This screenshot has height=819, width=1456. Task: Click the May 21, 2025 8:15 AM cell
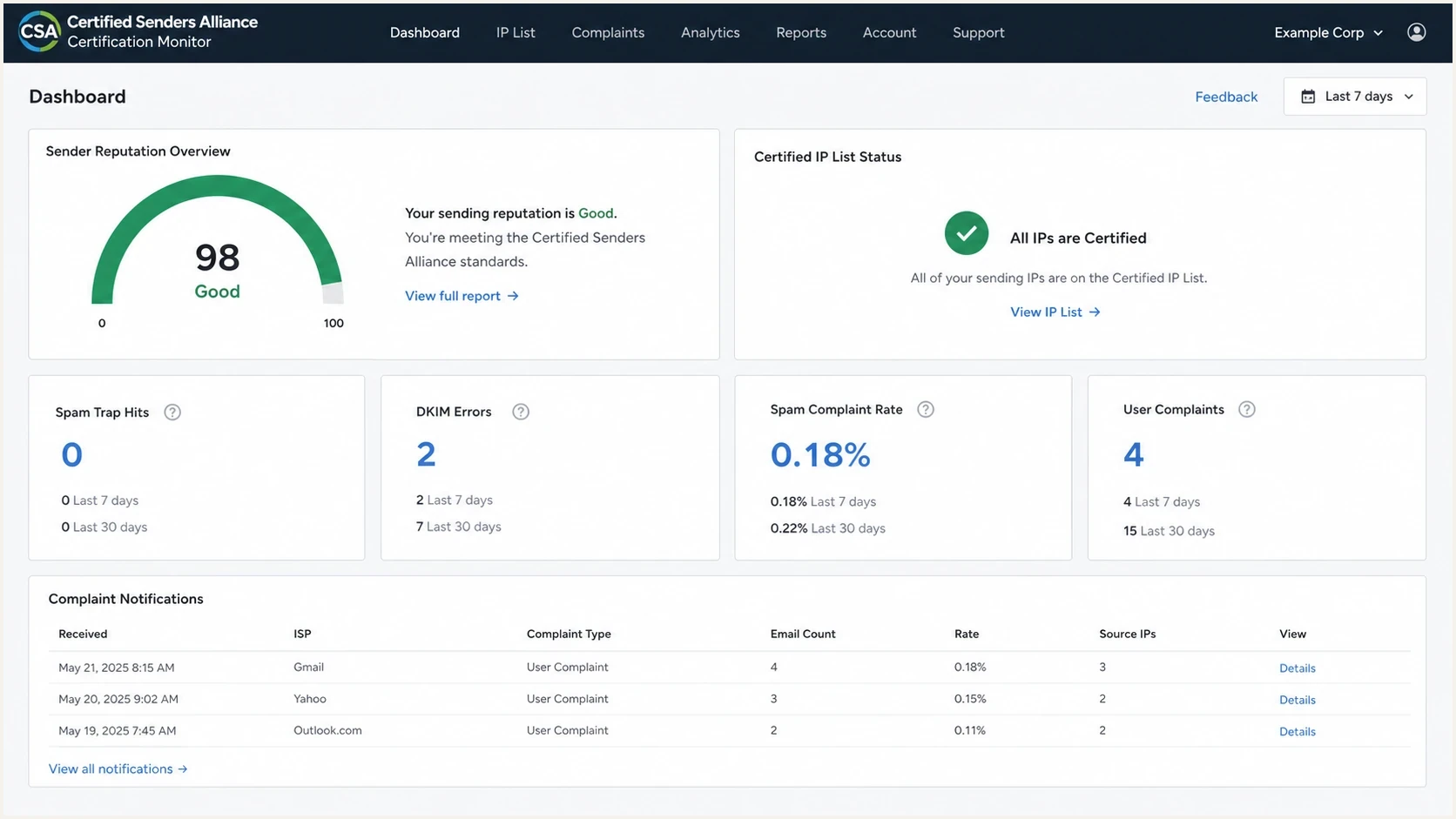117,668
